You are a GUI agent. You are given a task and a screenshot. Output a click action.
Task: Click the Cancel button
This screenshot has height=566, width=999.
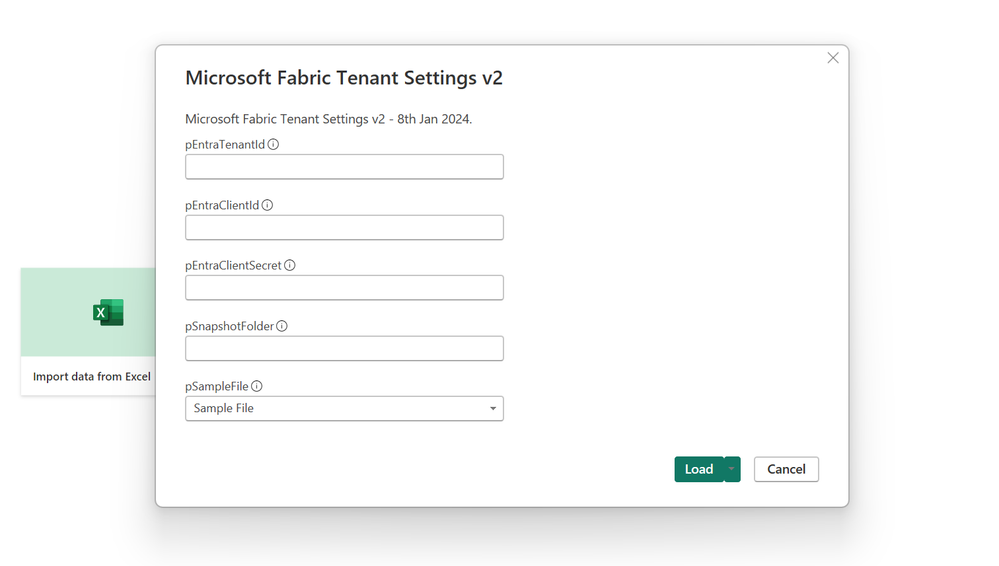[x=786, y=469]
